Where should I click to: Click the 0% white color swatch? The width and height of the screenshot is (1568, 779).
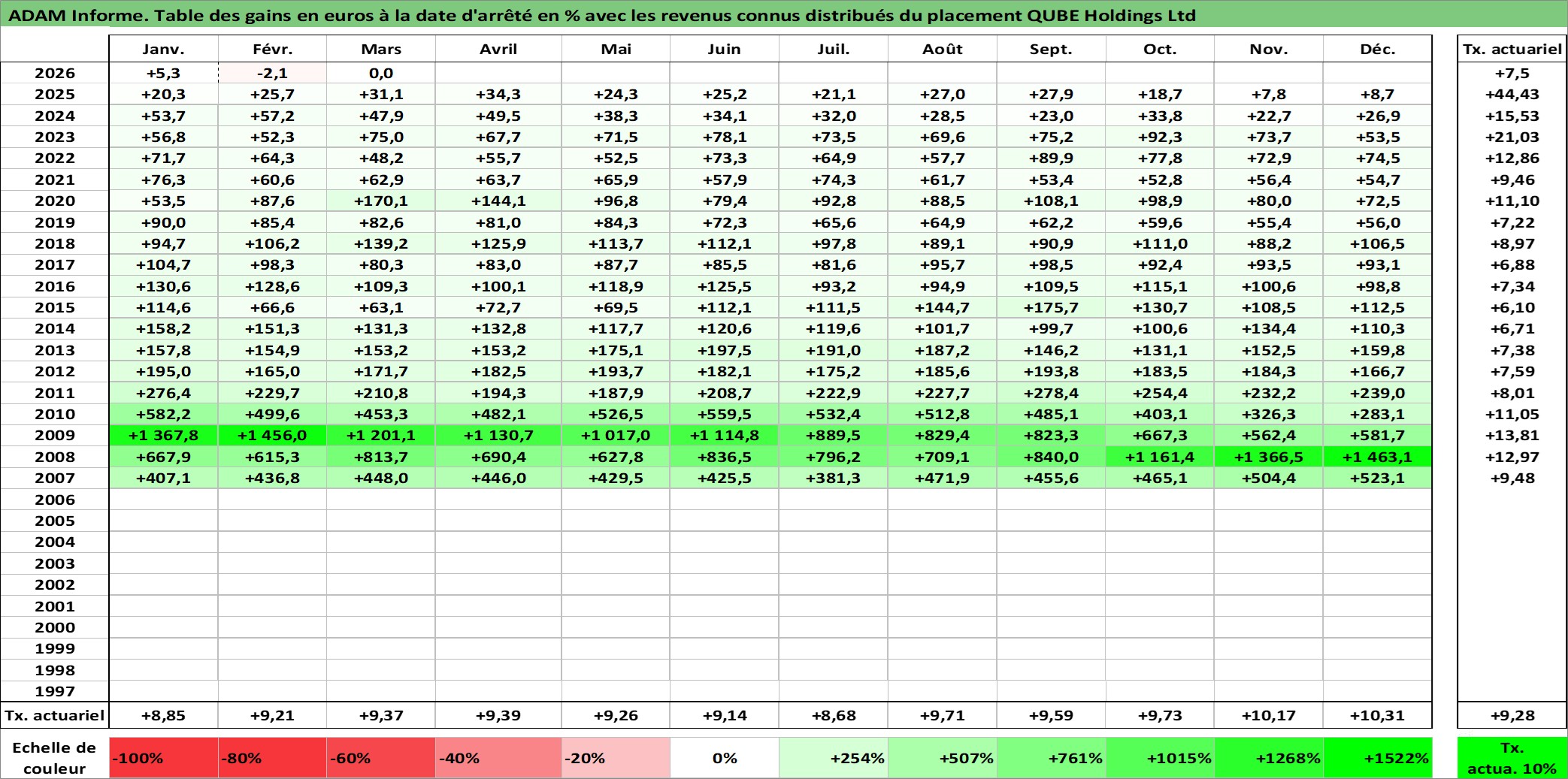pos(725,758)
